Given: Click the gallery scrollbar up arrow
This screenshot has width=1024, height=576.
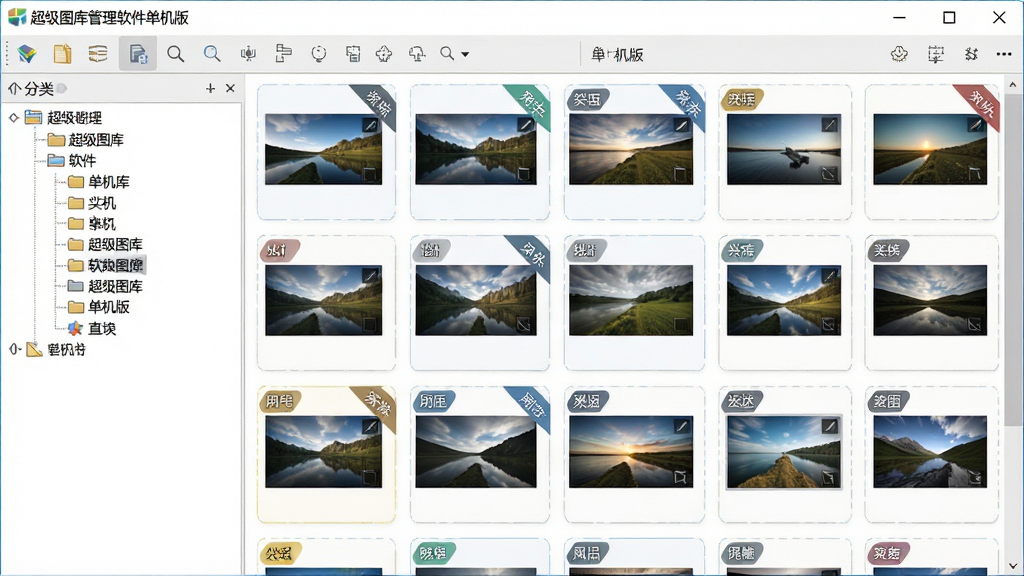Looking at the screenshot, I should [x=1013, y=85].
